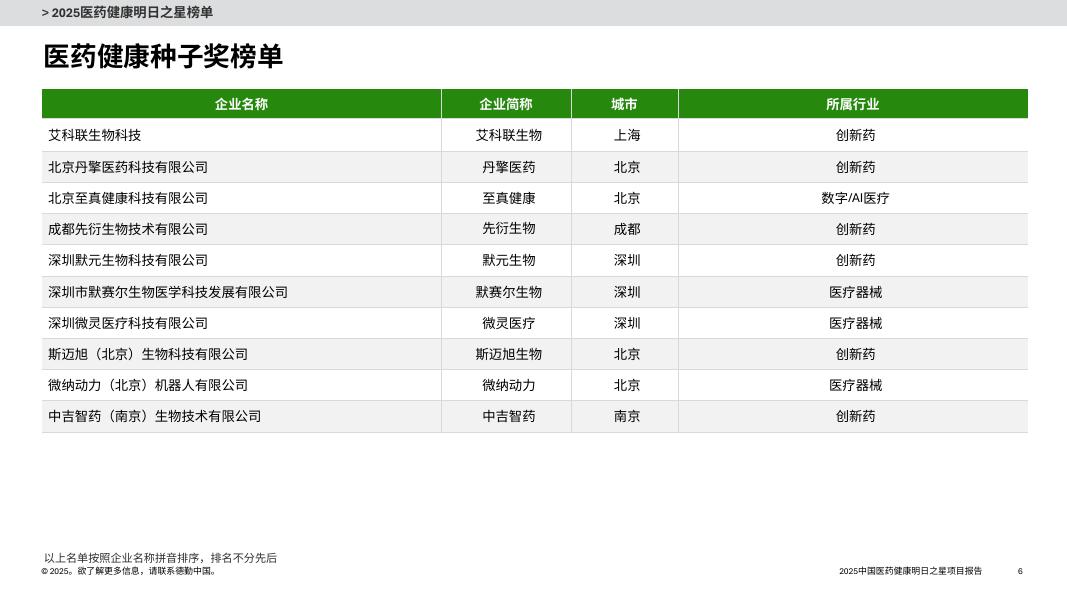Viewport: 1067px width, 600px height.
Task: Select the 斯迈旭生物 abbreviation cell
Action: click(506, 353)
